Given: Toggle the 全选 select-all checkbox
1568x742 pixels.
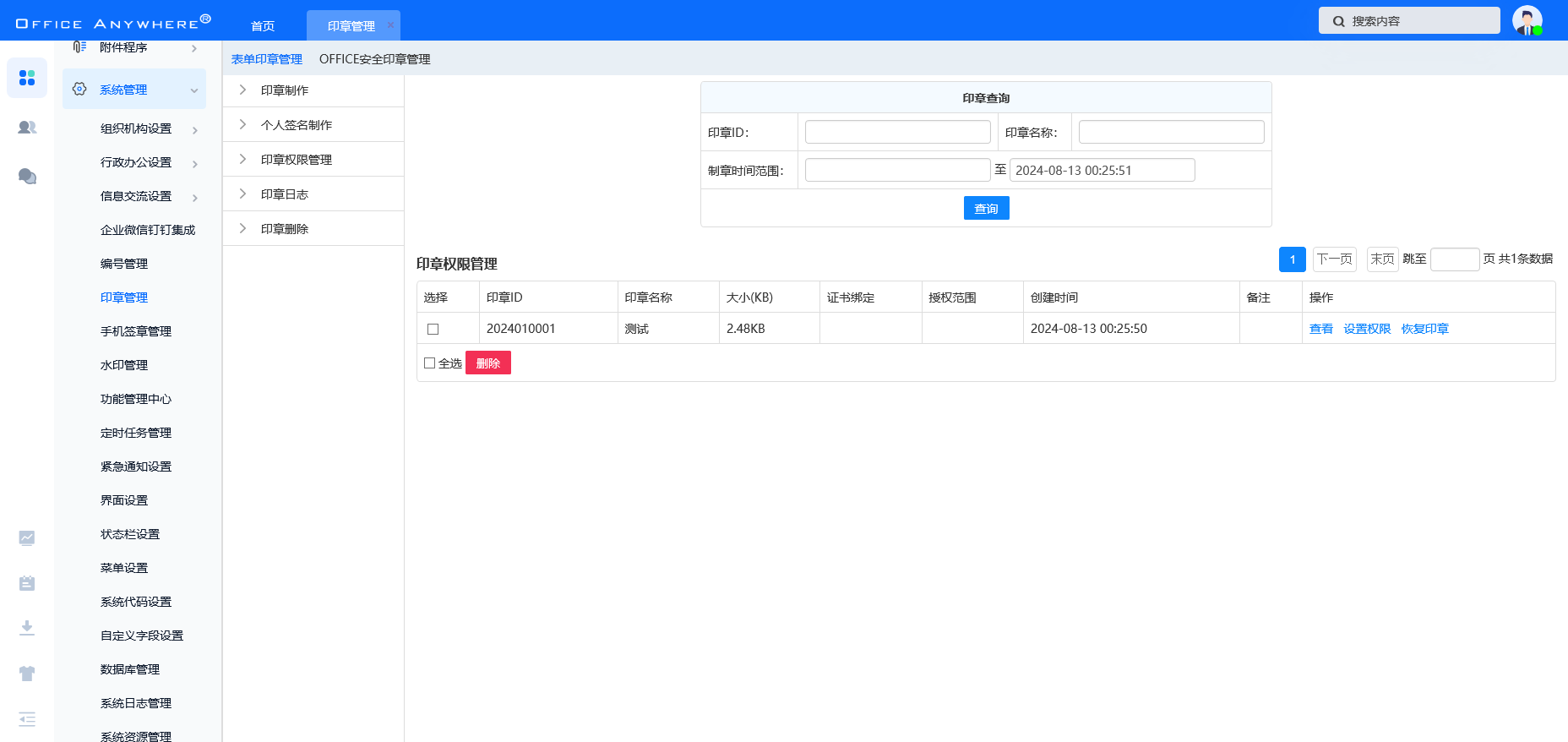Looking at the screenshot, I should [430, 363].
